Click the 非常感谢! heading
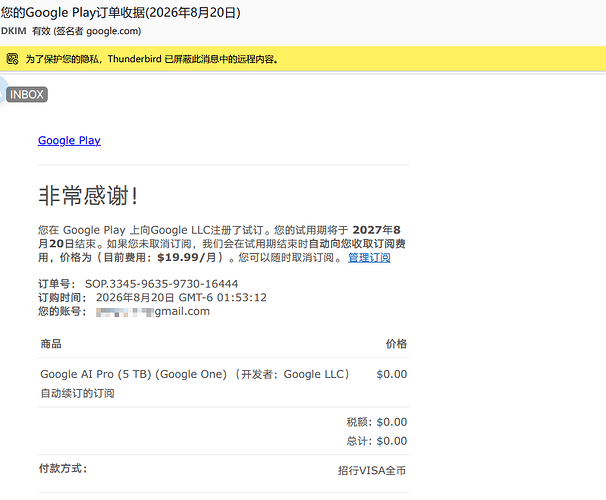 [88, 195]
